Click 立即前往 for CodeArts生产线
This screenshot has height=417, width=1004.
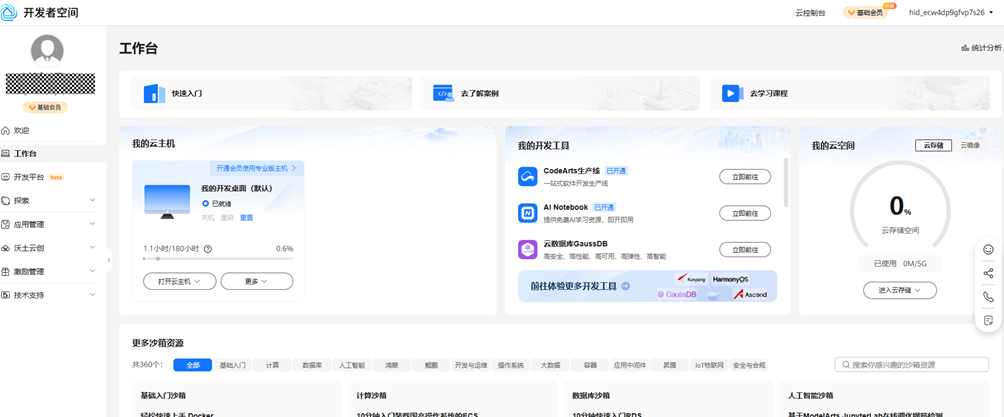click(x=744, y=177)
